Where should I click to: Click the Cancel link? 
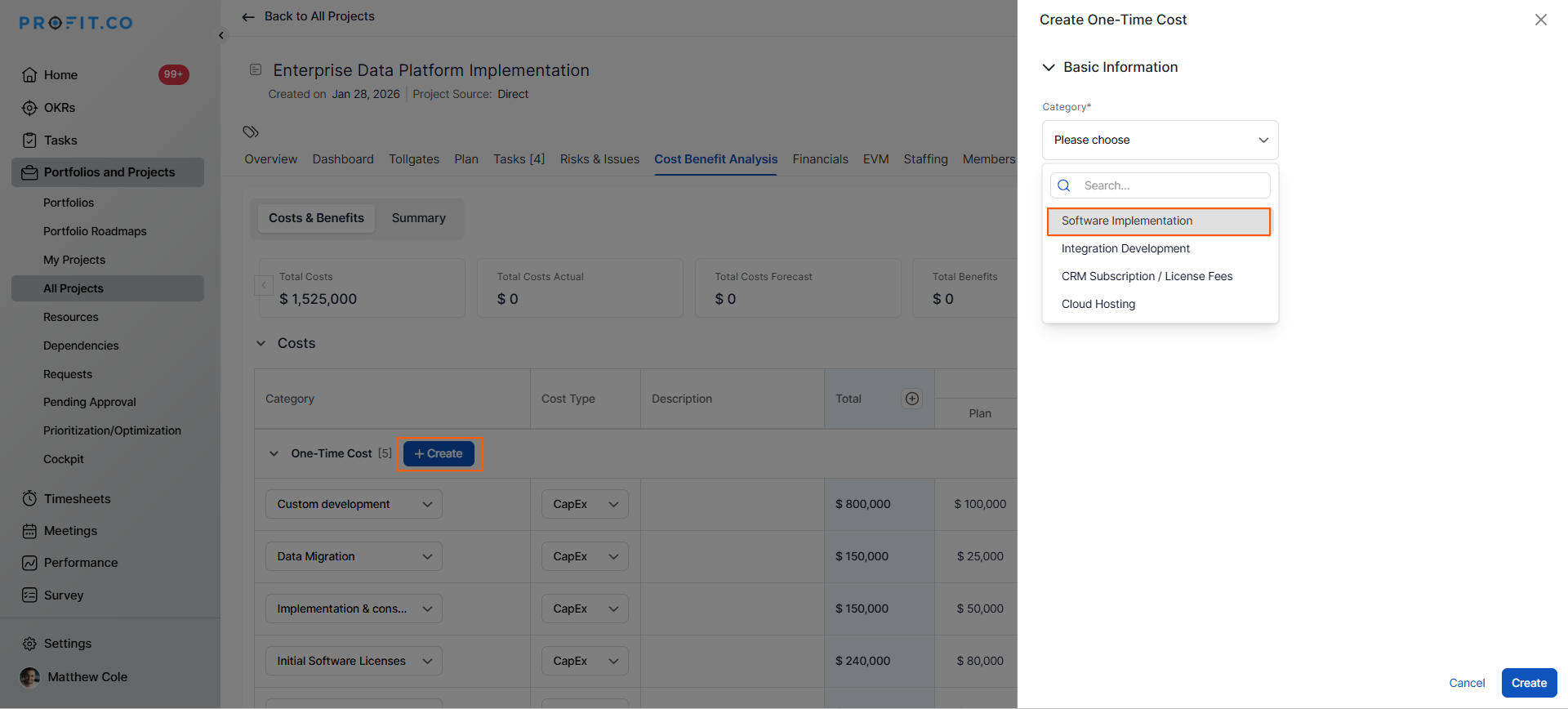1467,683
